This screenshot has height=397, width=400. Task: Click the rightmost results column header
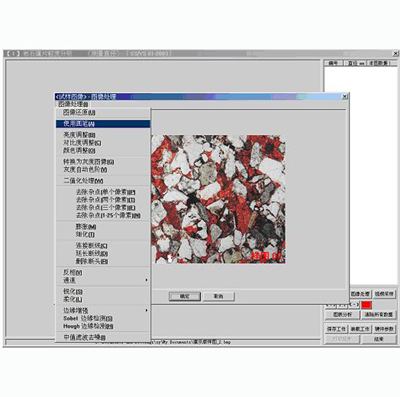click(379, 63)
